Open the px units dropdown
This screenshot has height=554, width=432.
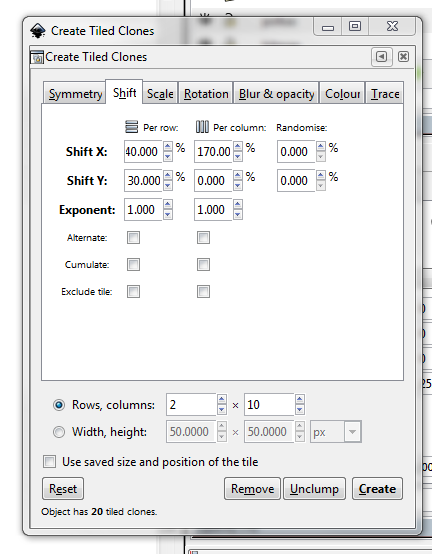335,432
